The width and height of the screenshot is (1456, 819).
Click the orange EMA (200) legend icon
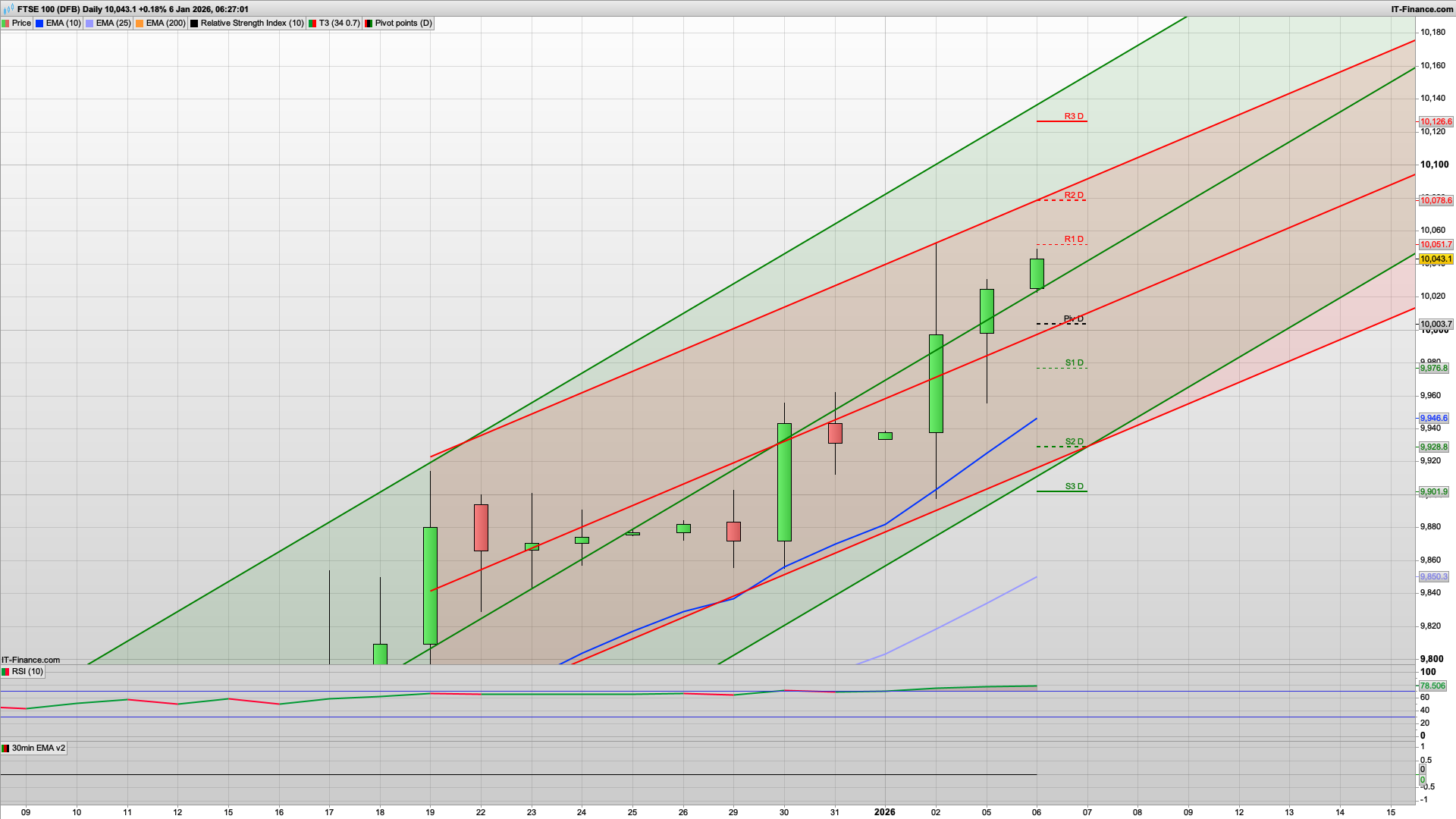point(139,23)
